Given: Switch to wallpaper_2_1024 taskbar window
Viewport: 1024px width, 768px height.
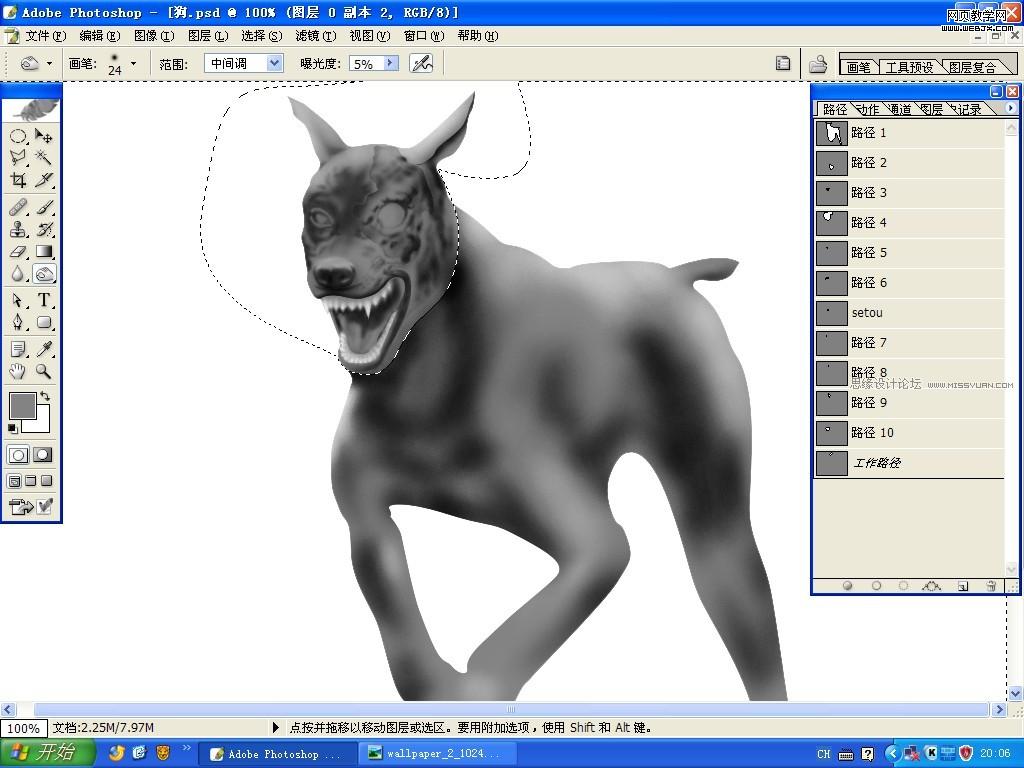Looking at the screenshot, I should point(436,753).
